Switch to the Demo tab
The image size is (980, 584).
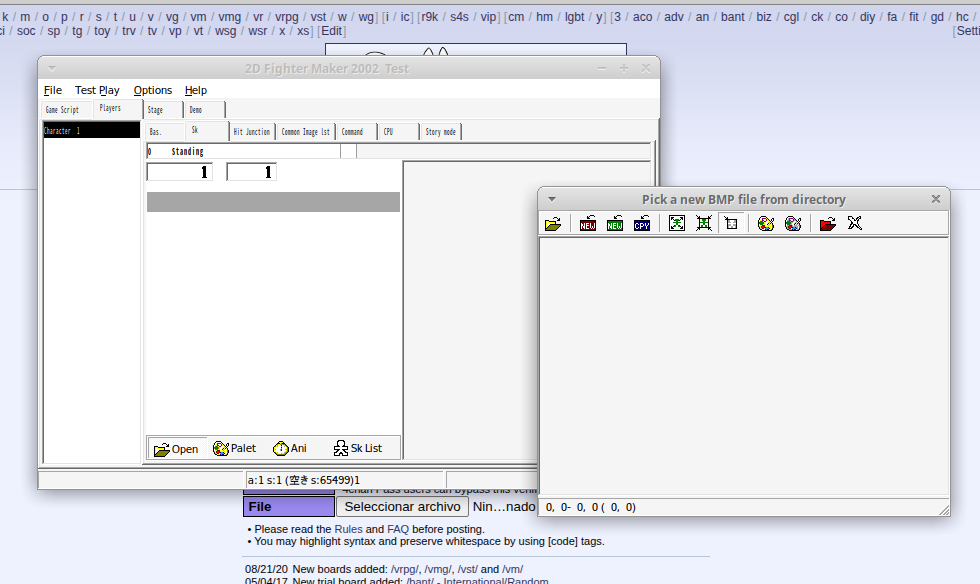[x=205, y=109]
